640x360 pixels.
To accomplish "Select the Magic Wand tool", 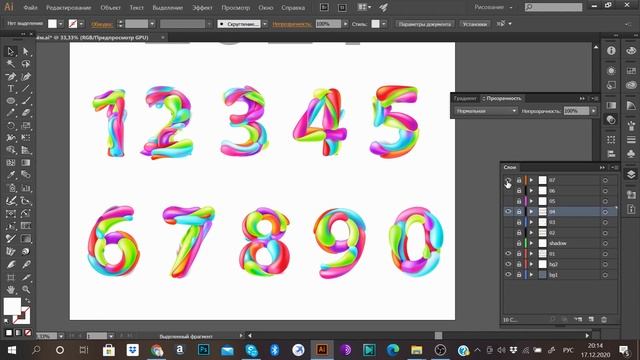I will click(11, 64).
